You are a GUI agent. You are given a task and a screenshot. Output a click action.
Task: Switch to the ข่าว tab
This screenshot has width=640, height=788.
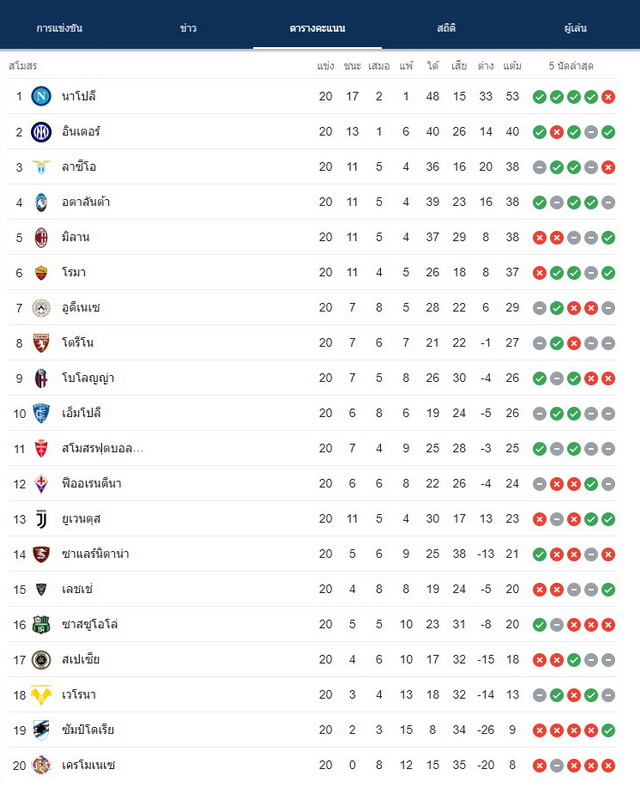(x=188, y=28)
